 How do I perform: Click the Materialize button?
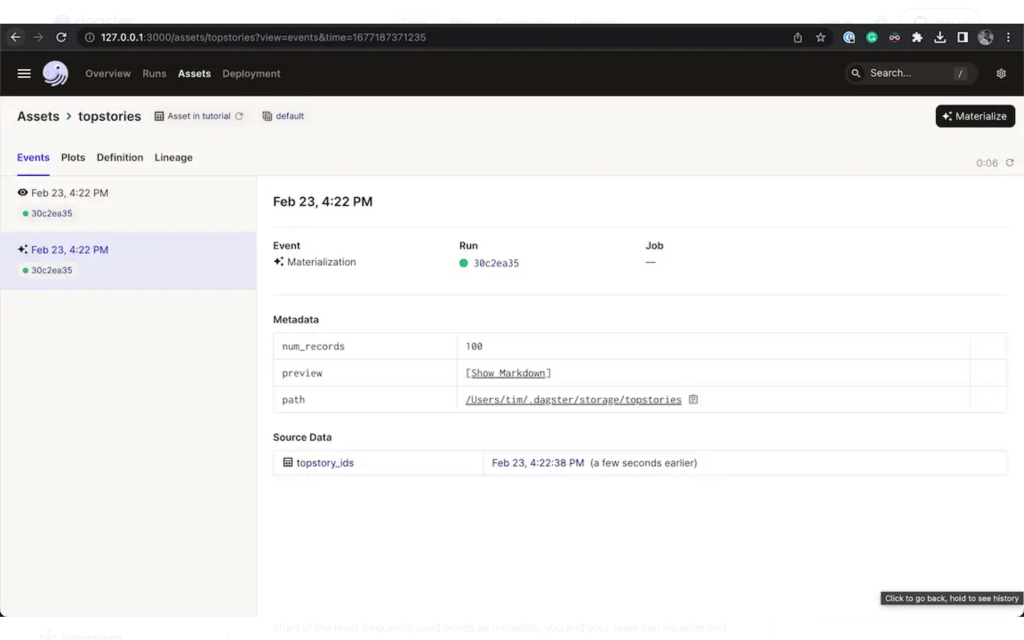click(x=975, y=116)
